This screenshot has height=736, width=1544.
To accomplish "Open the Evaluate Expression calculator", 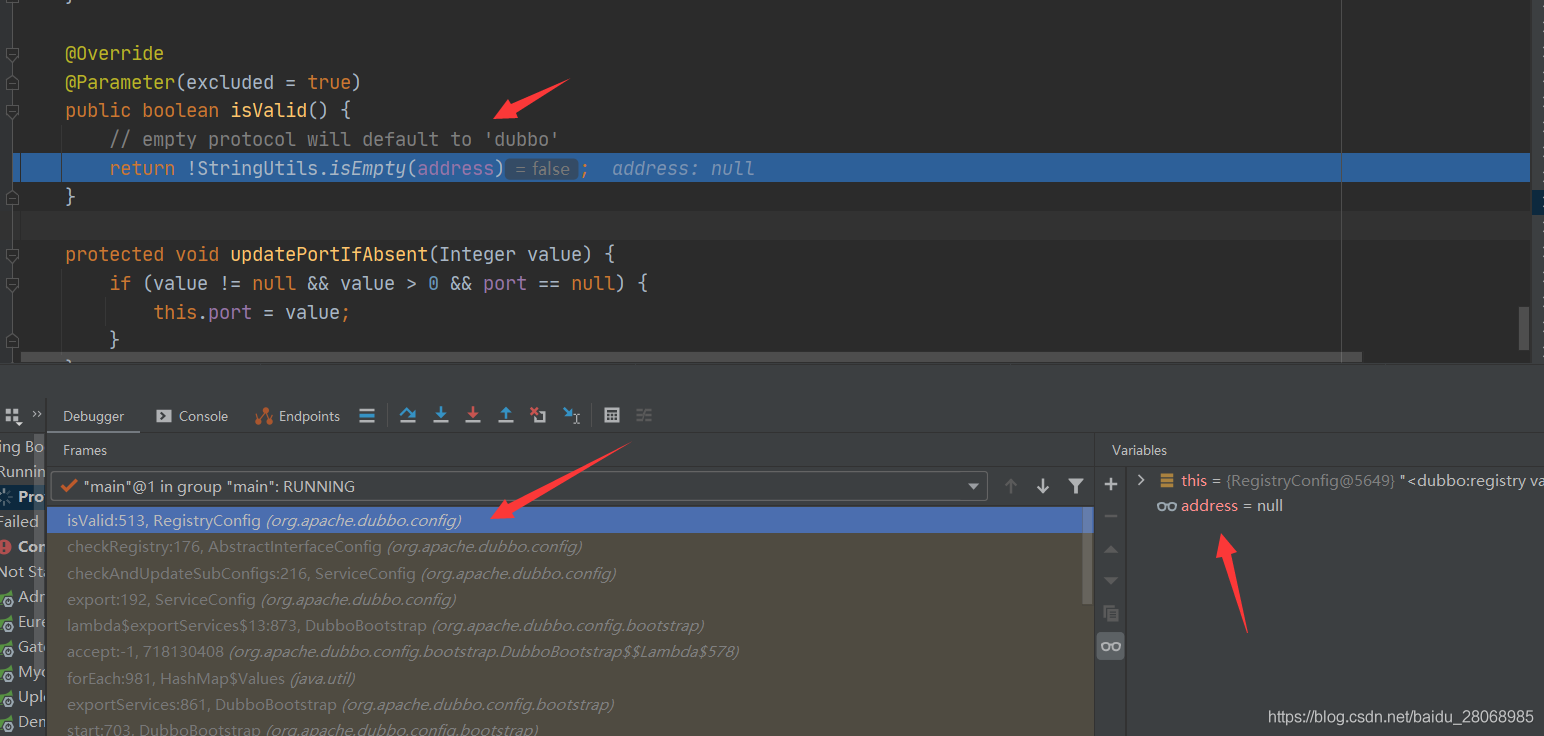I will (x=612, y=415).
